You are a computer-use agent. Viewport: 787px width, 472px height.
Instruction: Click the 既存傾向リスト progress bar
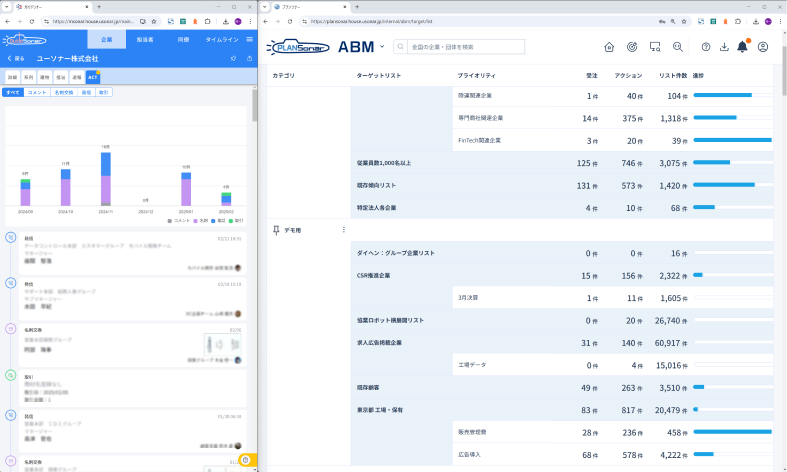732,185
